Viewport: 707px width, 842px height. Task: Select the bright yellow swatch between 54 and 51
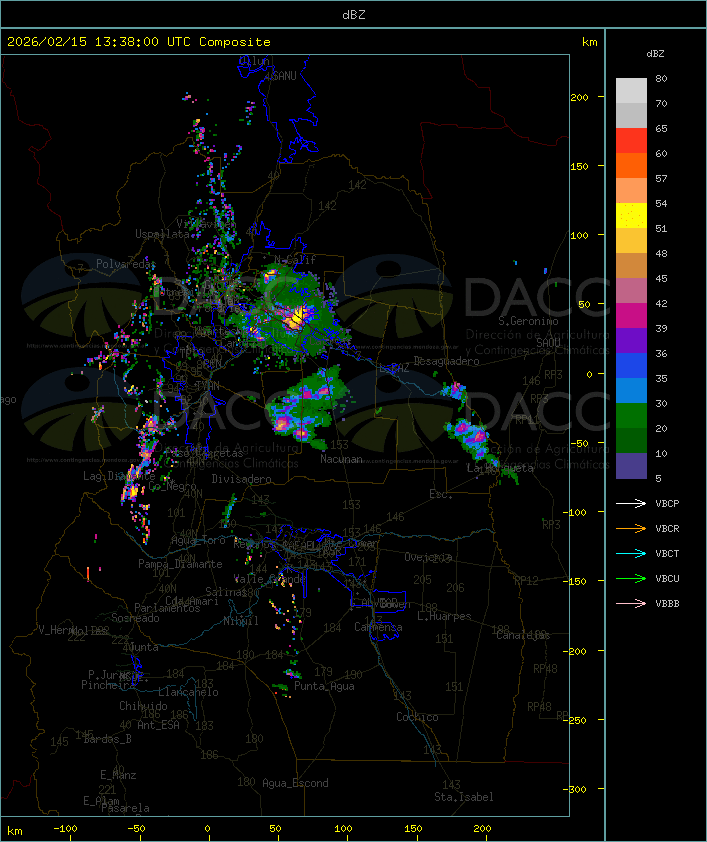point(631,216)
